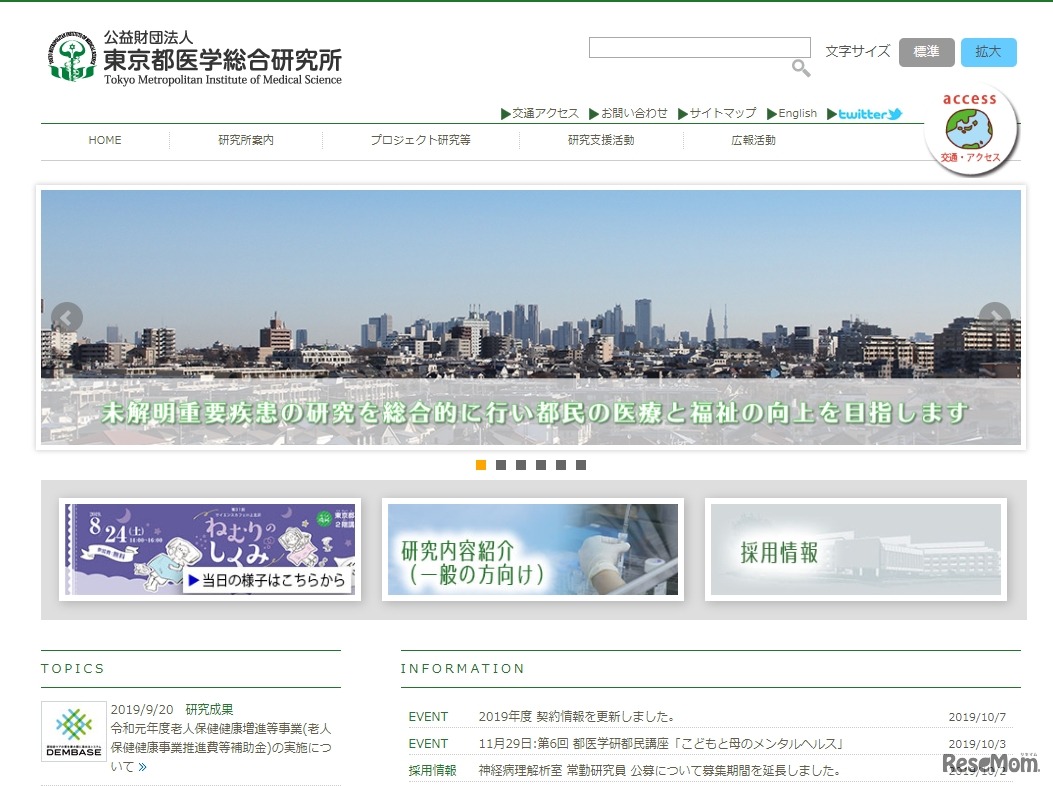The image size is (1053, 786).
Task: Click the search magnifying glass icon
Action: [x=801, y=69]
